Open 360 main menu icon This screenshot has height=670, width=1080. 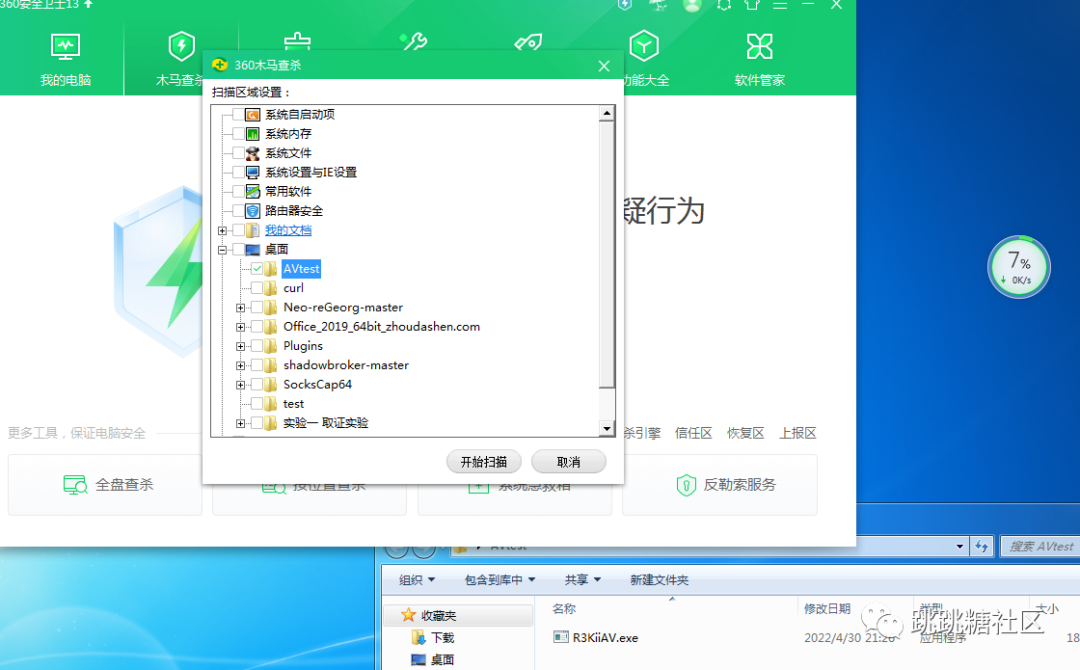pyautogui.click(x=780, y=6)
